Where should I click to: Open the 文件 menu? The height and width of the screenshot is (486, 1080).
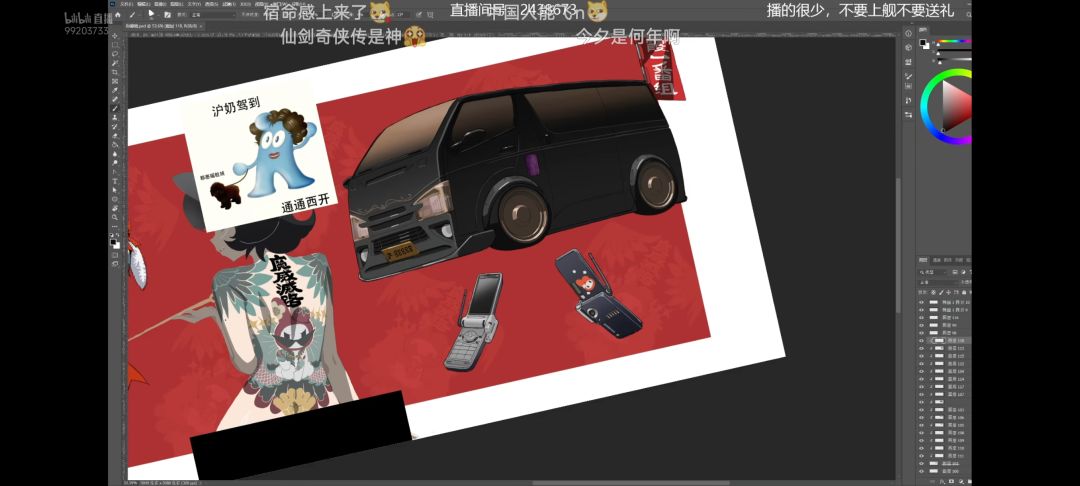126,4
